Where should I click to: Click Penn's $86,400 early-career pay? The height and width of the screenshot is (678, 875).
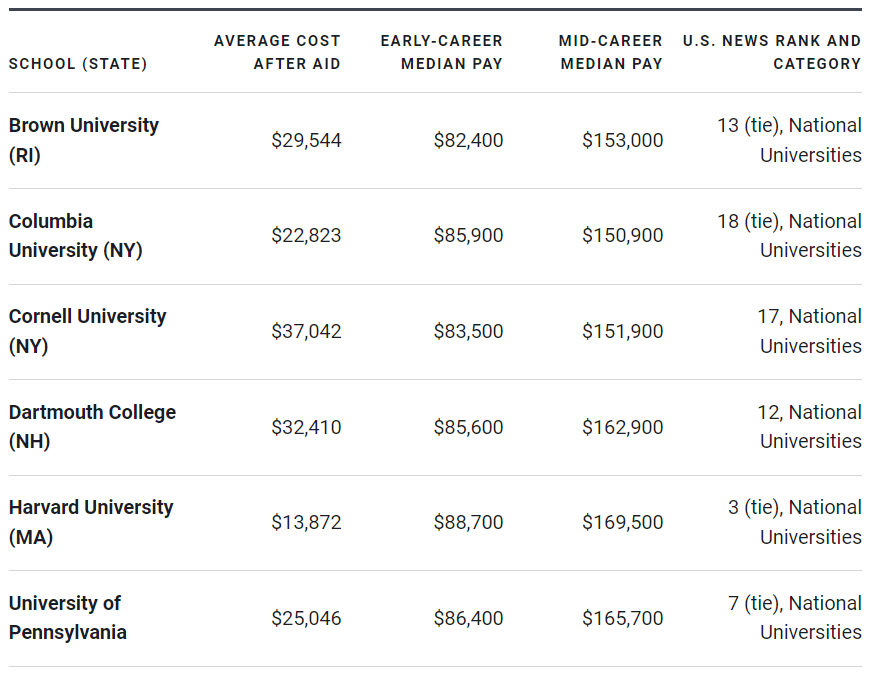(468, 619)
